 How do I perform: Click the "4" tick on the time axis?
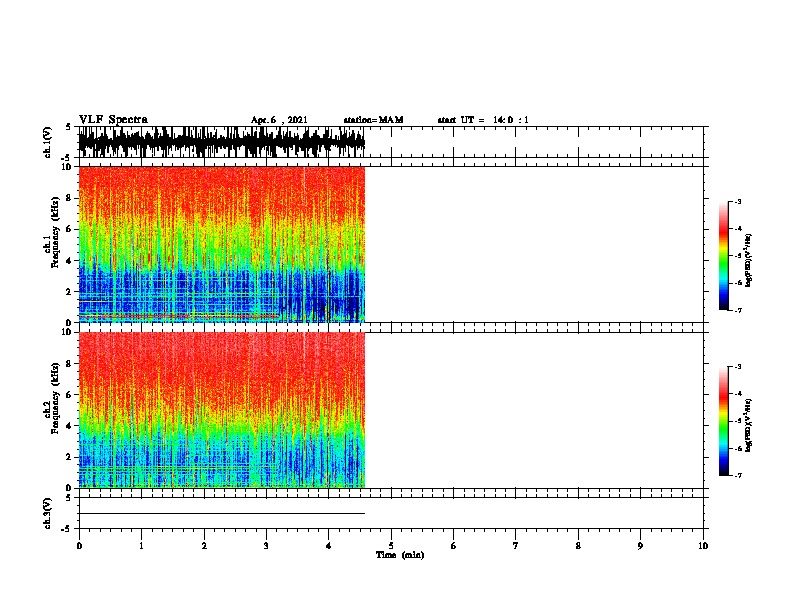(329, 546)
